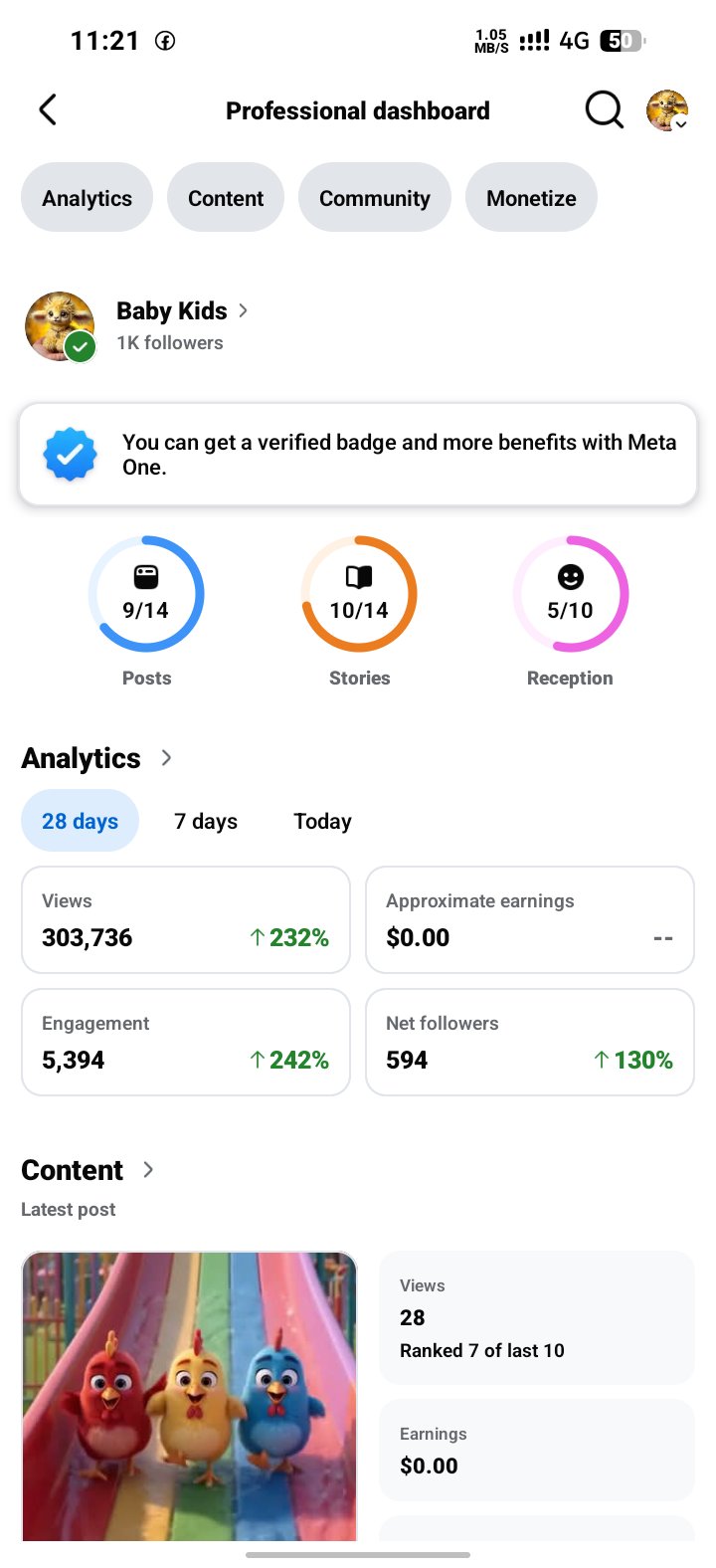
Task: Tap the Reception smiley icon
Action: click(x=571, y=577)
